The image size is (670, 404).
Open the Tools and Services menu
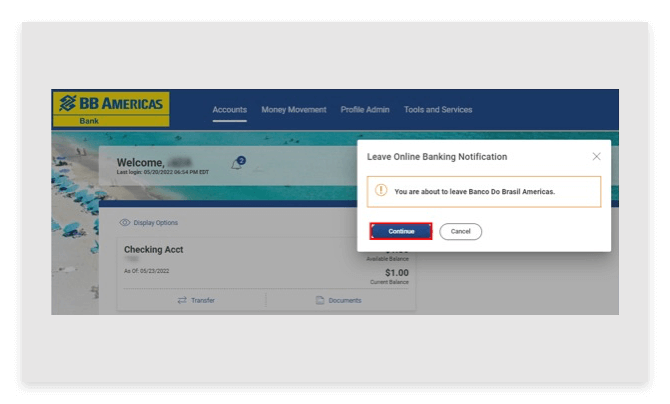(438, 109)
